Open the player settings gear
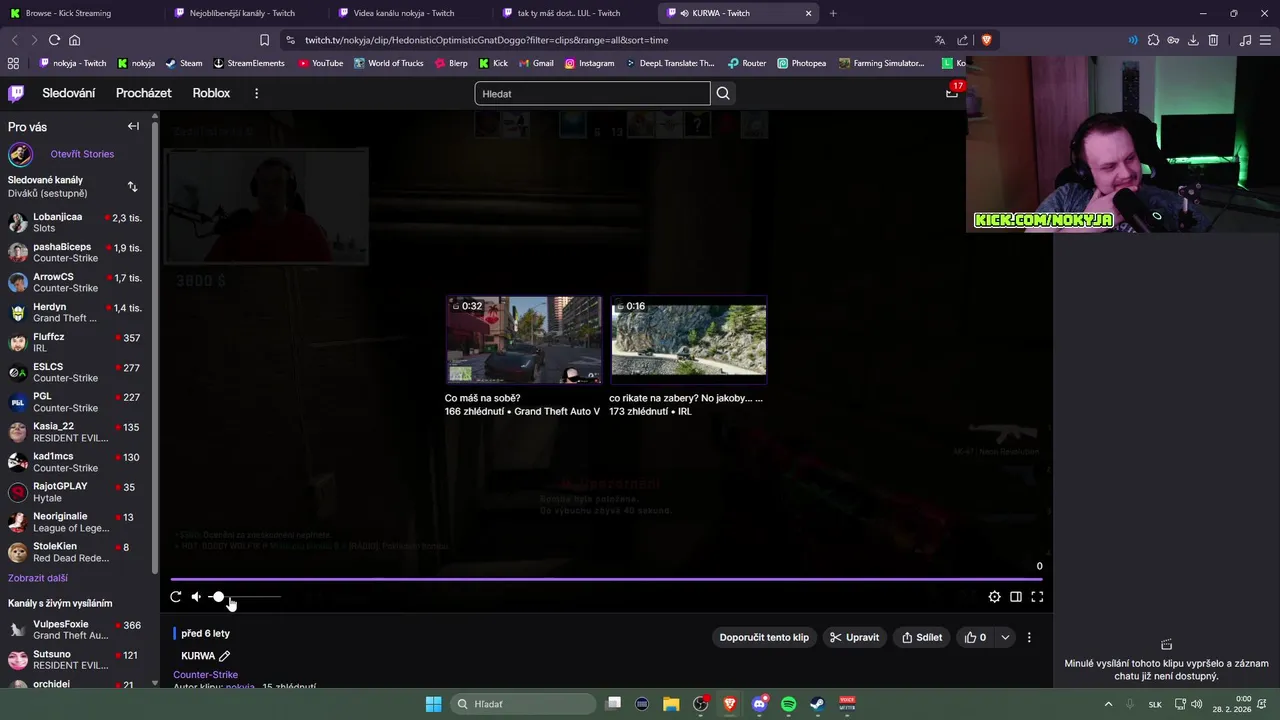 click(994, 597)
